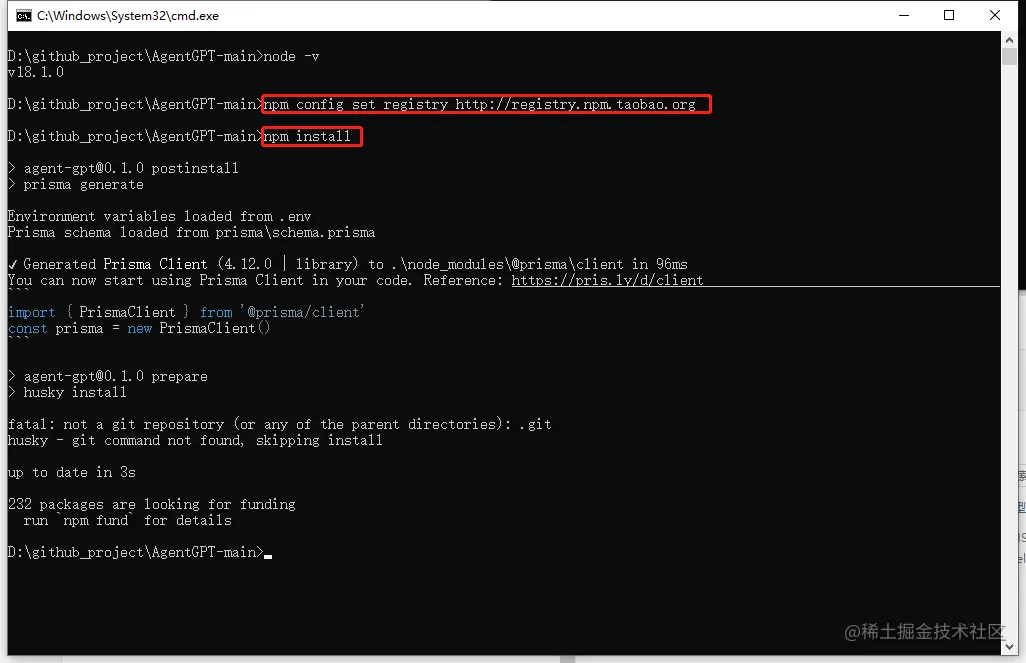Click 'husky - git command not found' line
Viewport: 1026px width, 663px height.
pyautogui.click(x=195, y=440)
